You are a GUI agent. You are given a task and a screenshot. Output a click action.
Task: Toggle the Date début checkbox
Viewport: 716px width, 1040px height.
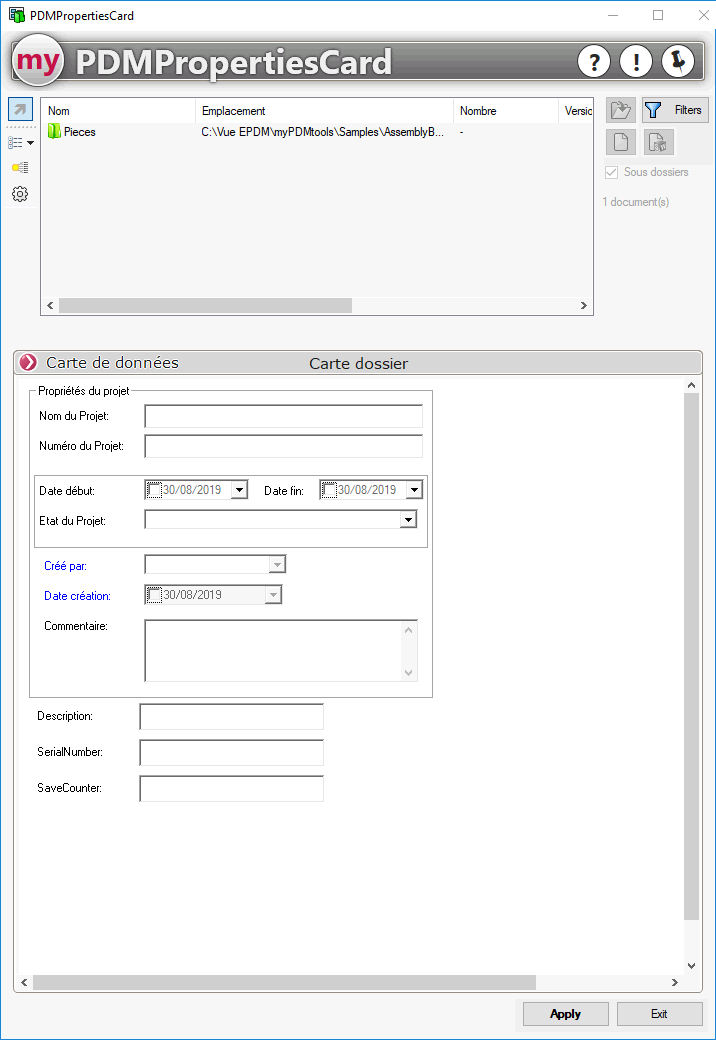click(154, 490)
